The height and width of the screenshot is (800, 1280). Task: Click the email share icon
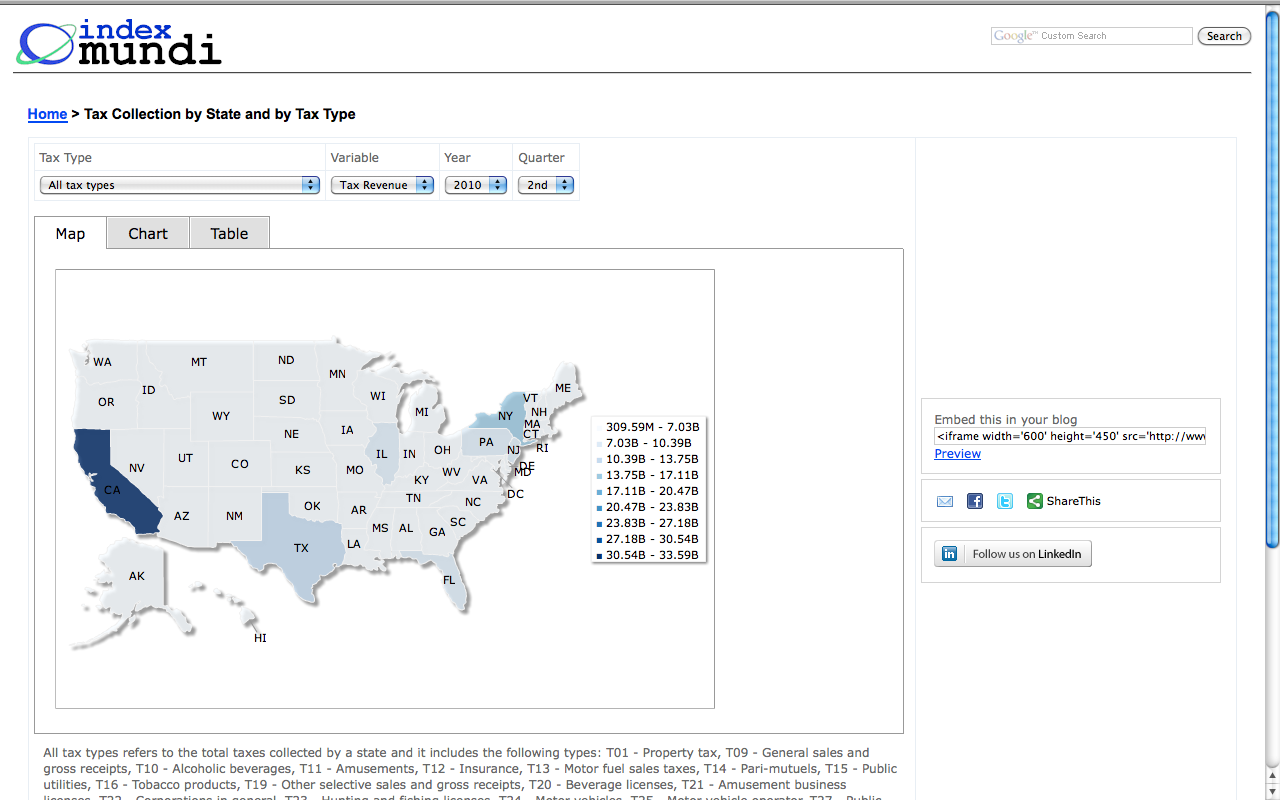pyautogui.click(x=945, y=501)
